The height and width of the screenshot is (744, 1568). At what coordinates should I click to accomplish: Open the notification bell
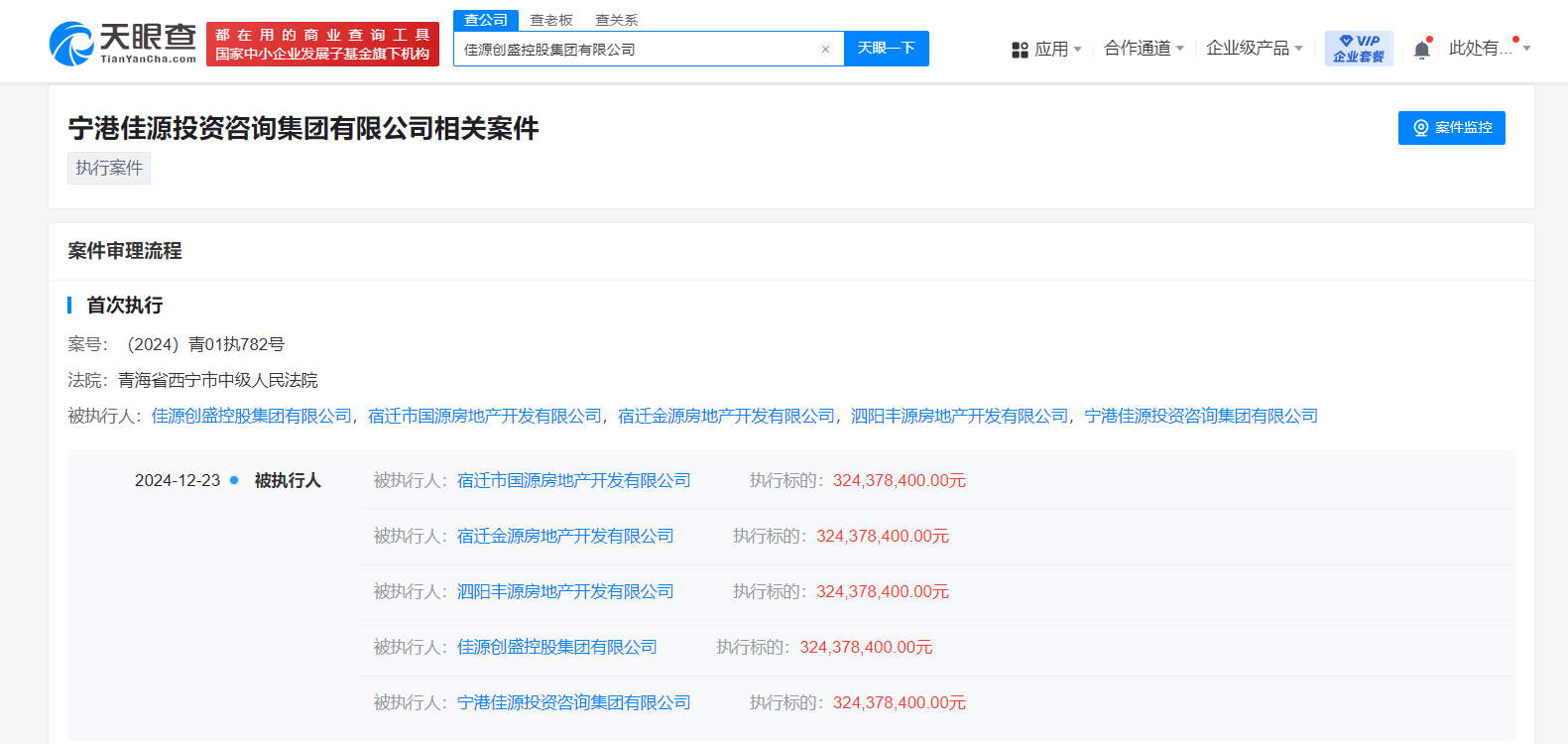point(1421,50)
